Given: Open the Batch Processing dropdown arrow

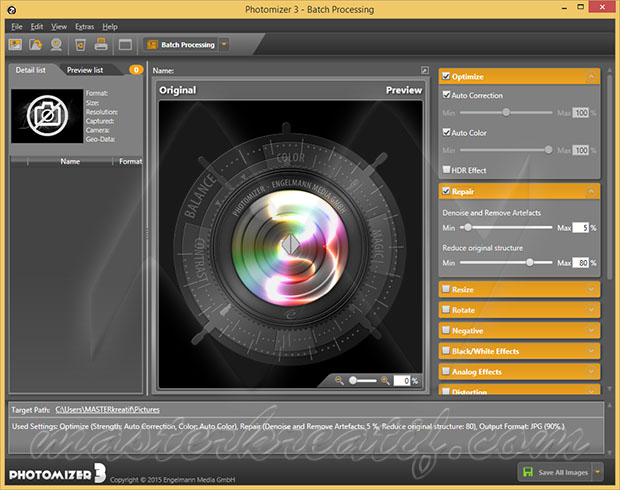Looking at the screenshot, I should point(224,44).
